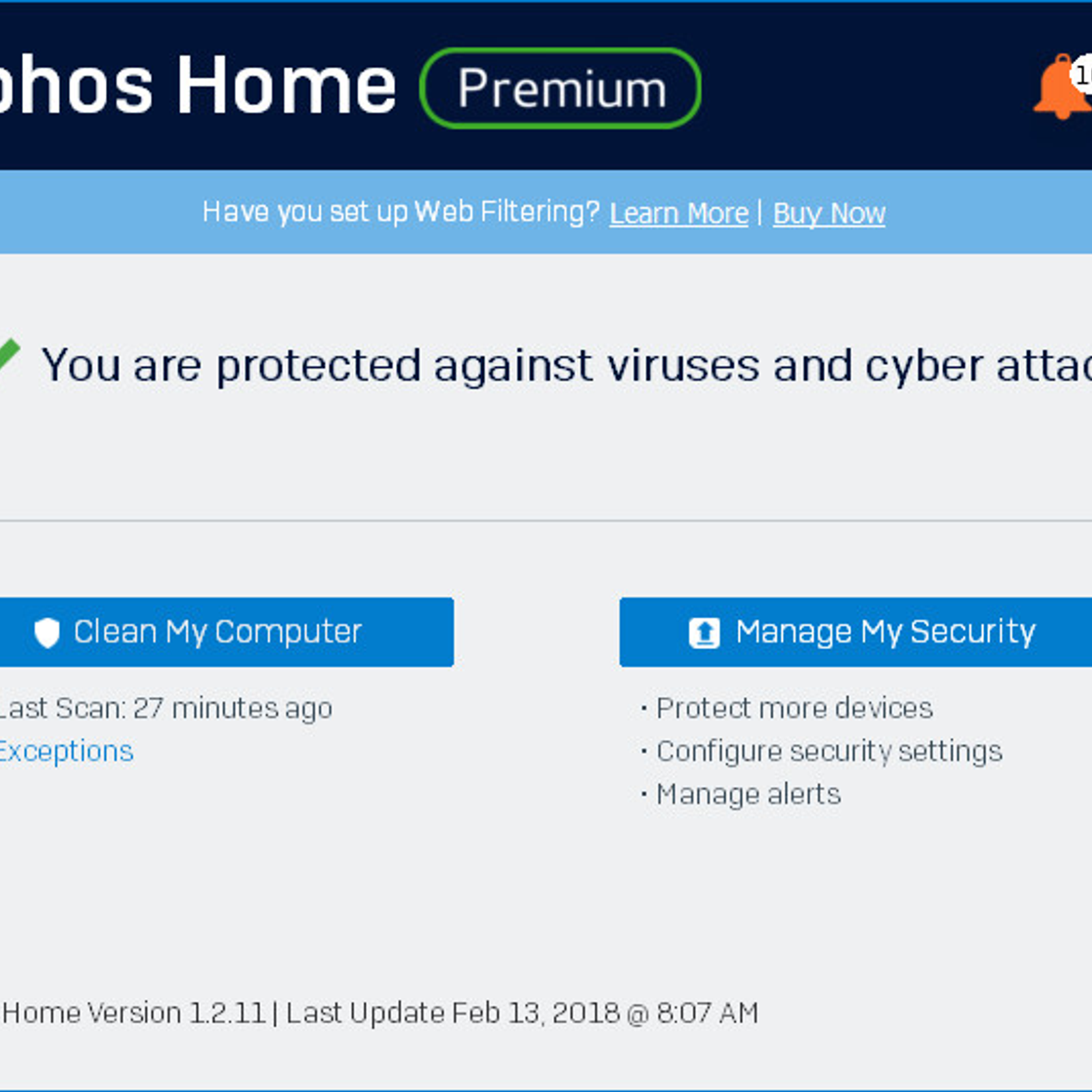Image resolution: width=1092 pixels, height=1092 pixels.
Task: Start a scan with the Clean My Computer button text
Action: [x=218, y=632]
